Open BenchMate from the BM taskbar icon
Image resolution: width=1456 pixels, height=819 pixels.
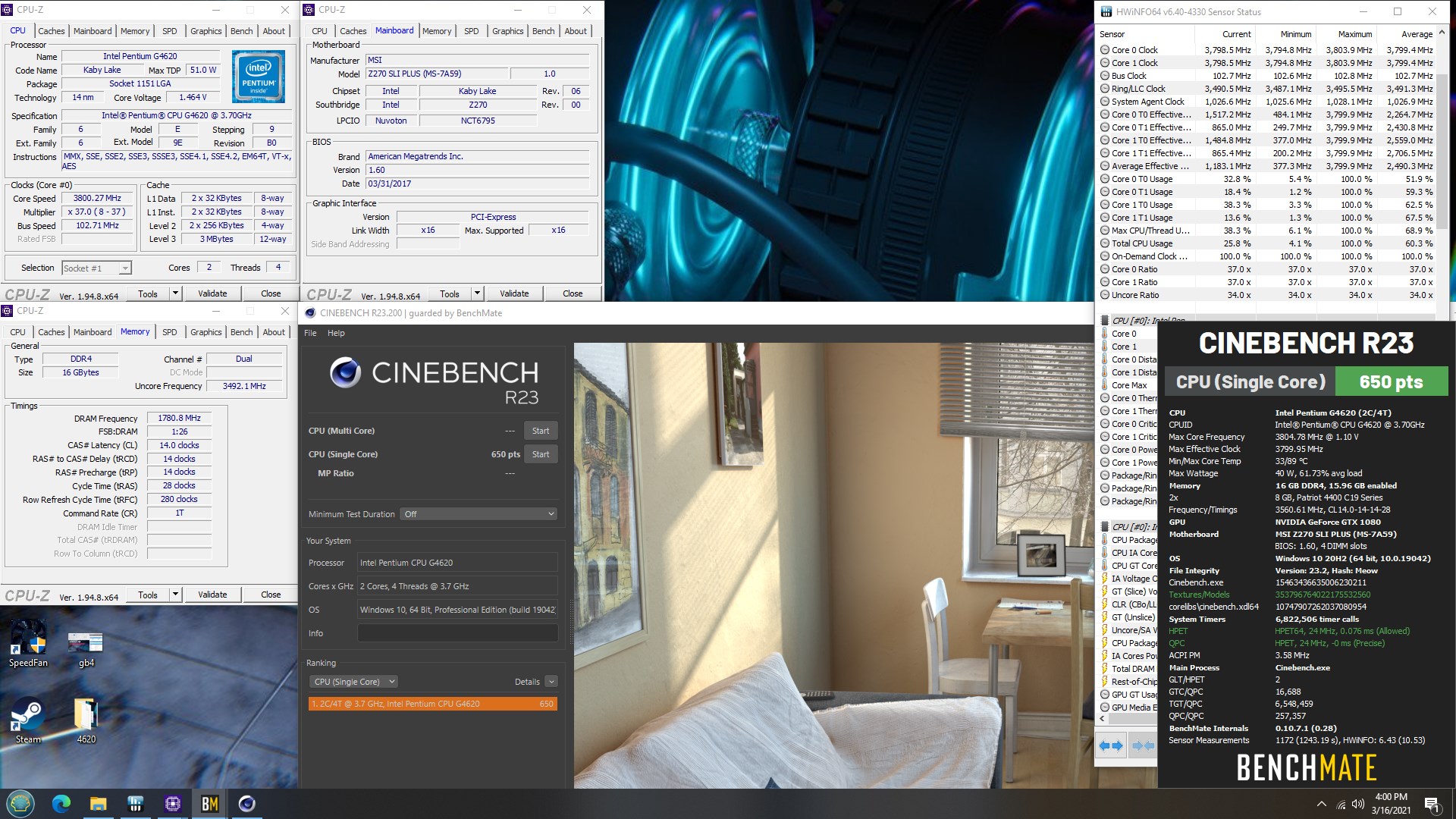(210, 803)
